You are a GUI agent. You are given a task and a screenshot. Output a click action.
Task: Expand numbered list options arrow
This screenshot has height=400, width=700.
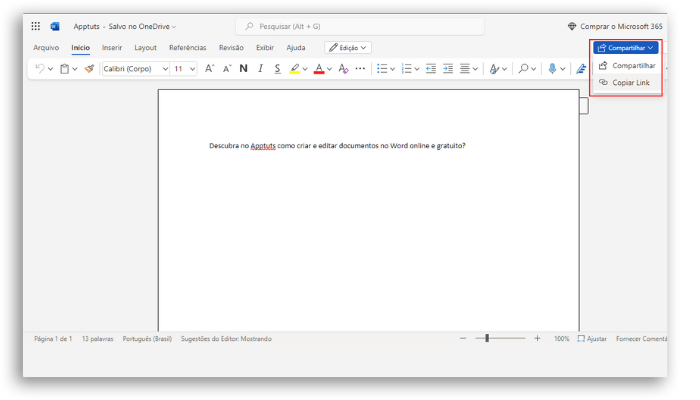coord(417,69)
